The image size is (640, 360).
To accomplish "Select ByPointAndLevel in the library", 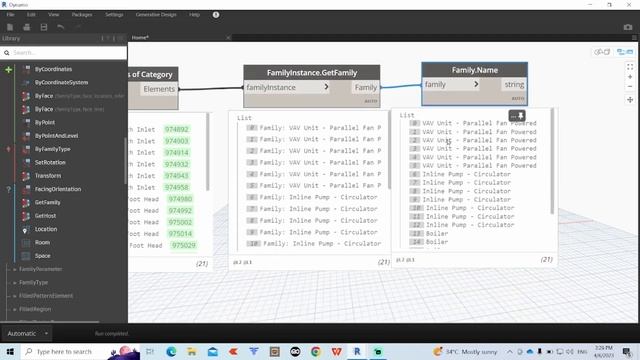I will 56,136.
